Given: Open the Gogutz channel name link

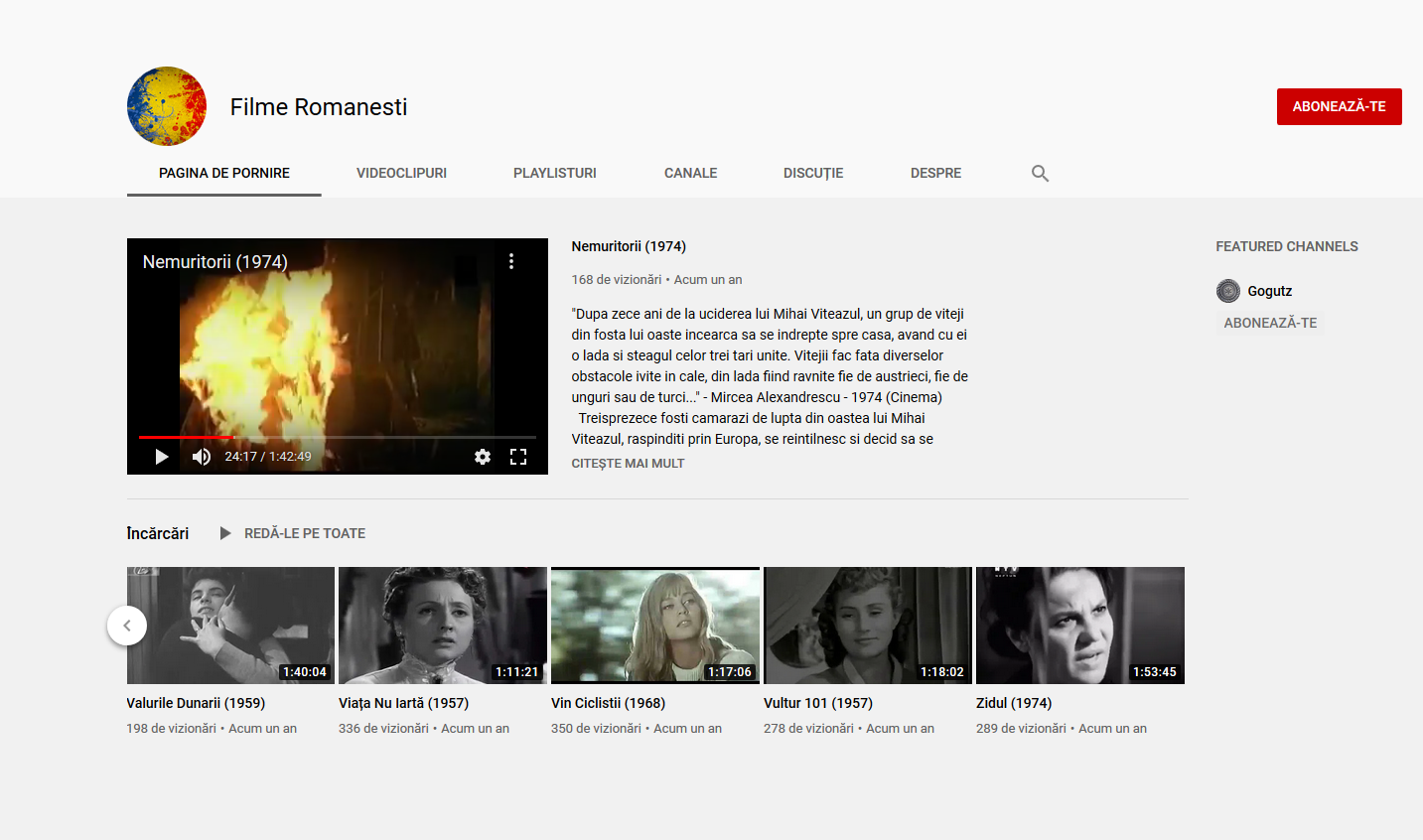Looking at the screenshot, I should (1270, 291).
